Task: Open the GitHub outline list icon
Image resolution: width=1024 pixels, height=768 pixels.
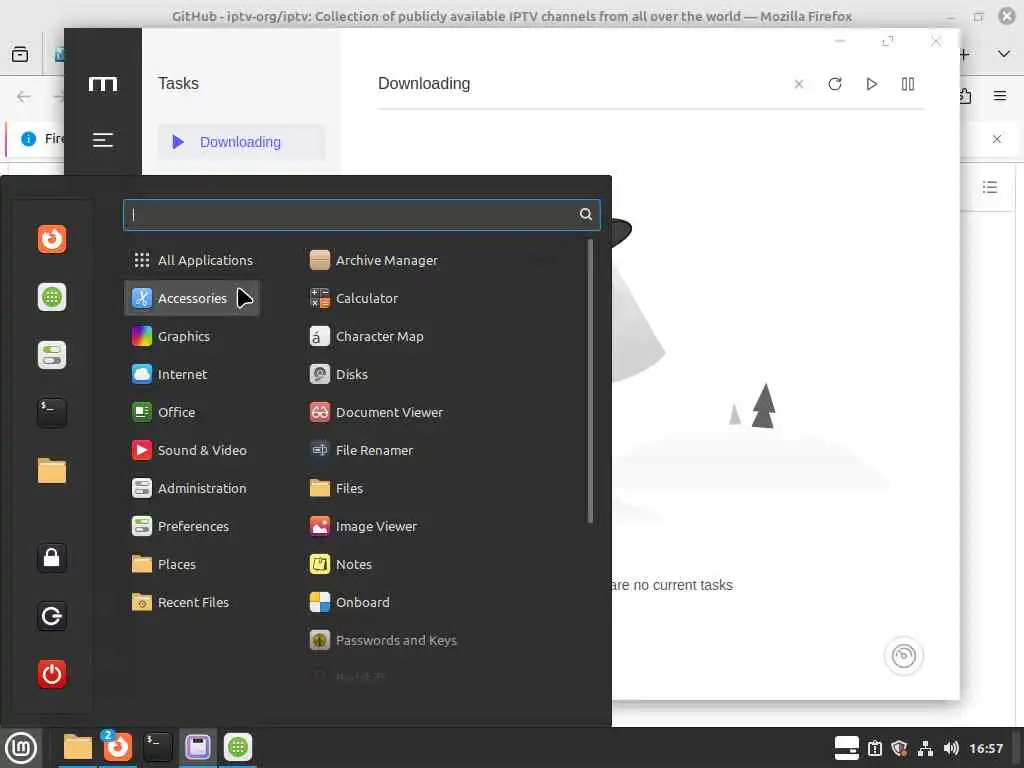Action: pos(990,187)
